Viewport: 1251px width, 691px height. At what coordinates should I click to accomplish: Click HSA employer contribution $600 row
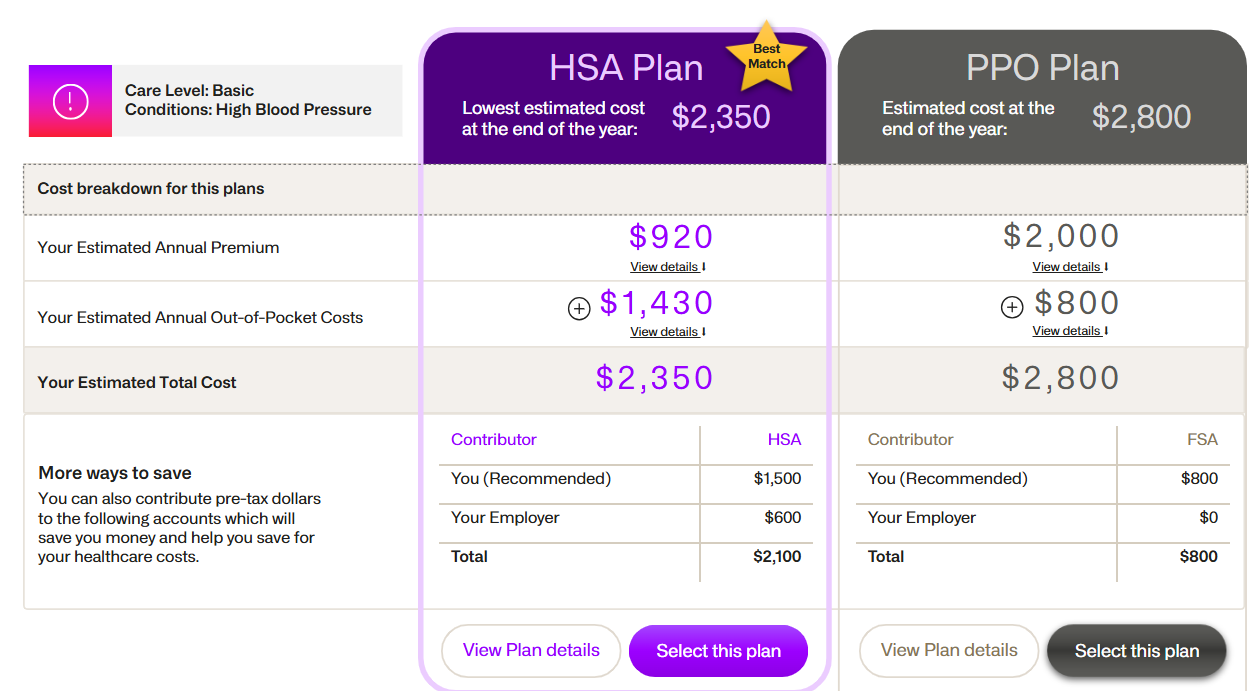pyautogui.click(x=626, y=518)
